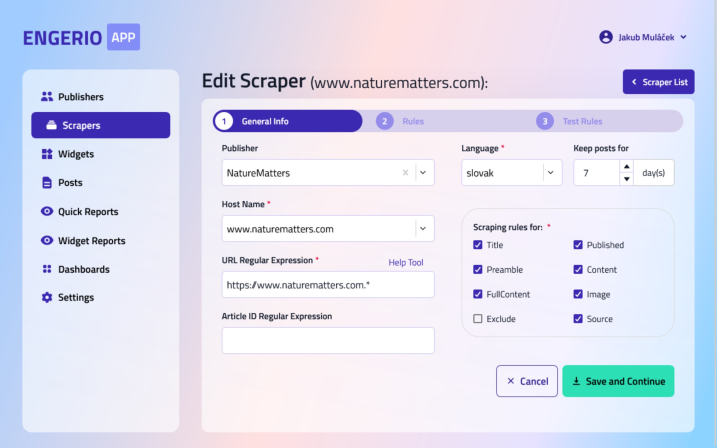
Task: Increase Keep posts for days with up arrow
Action: [626, 166]
